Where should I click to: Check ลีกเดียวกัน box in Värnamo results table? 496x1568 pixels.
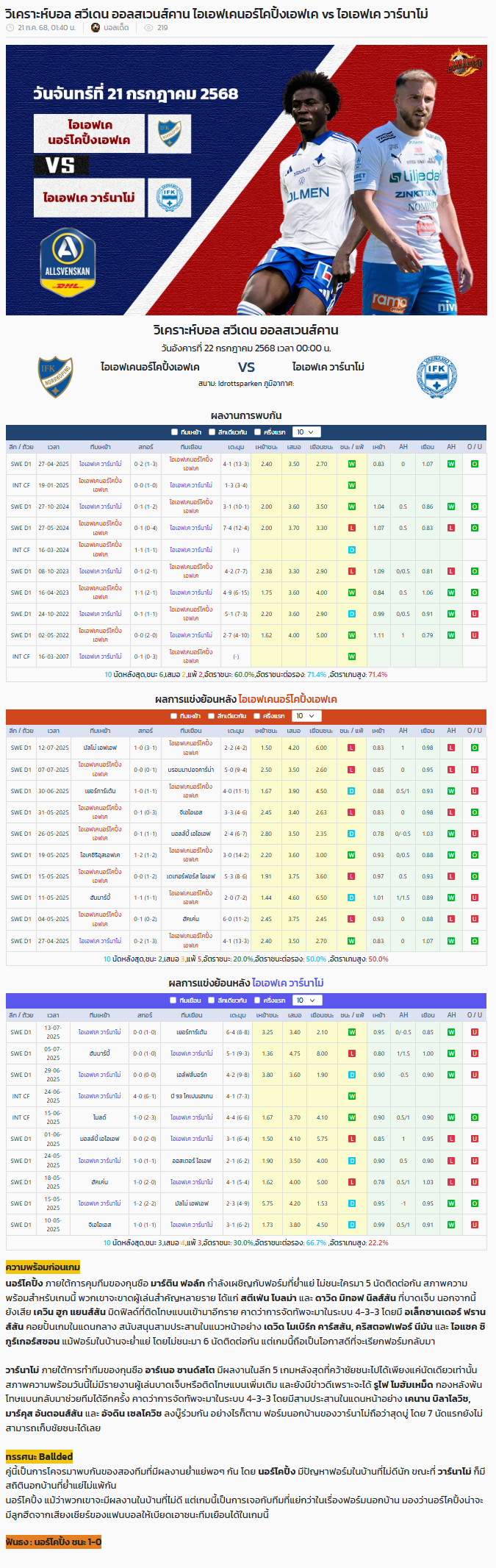pyautogui.click(x=212, y=1000)
